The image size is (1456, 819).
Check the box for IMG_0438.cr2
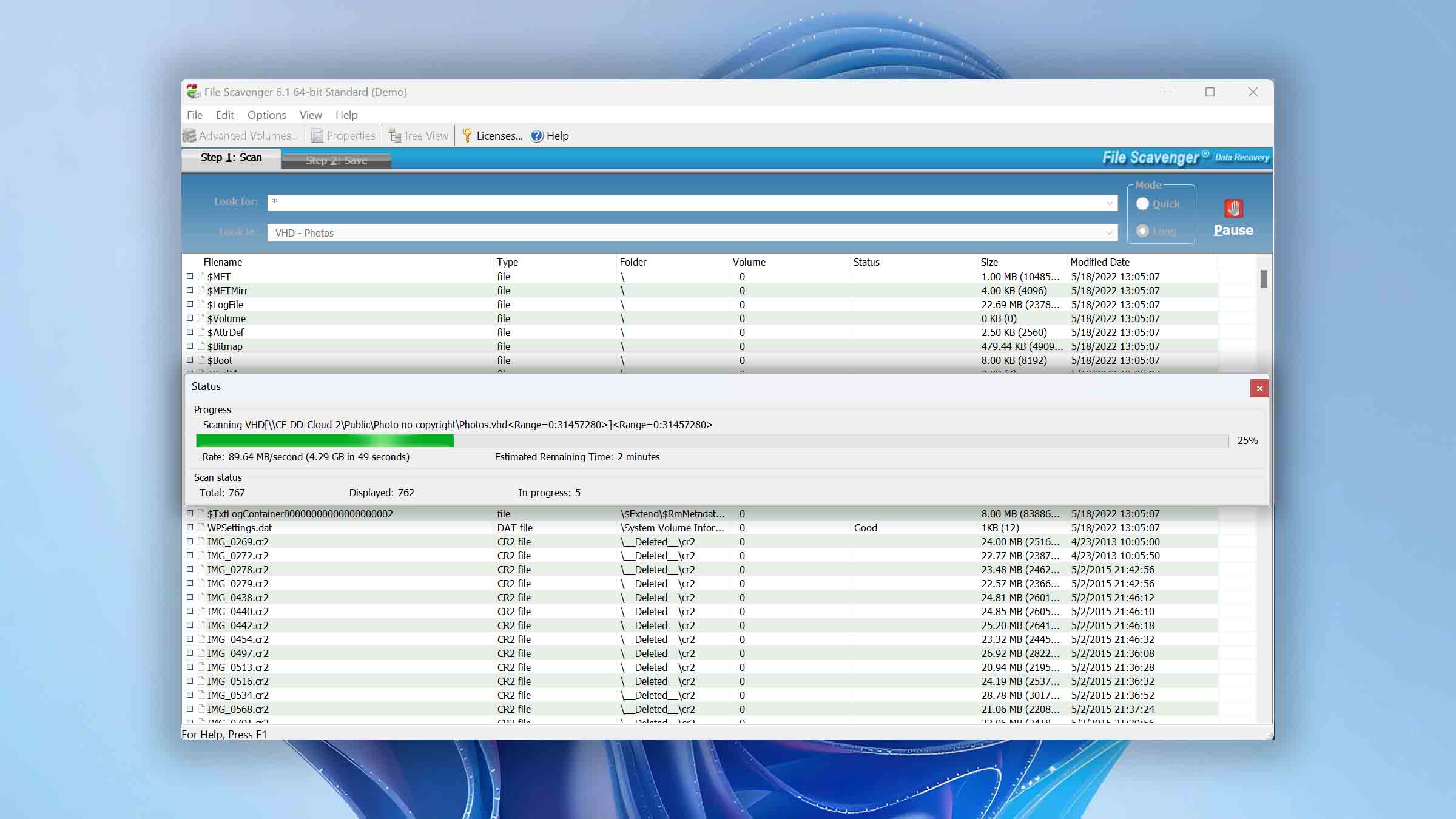(x=190, y=598)
